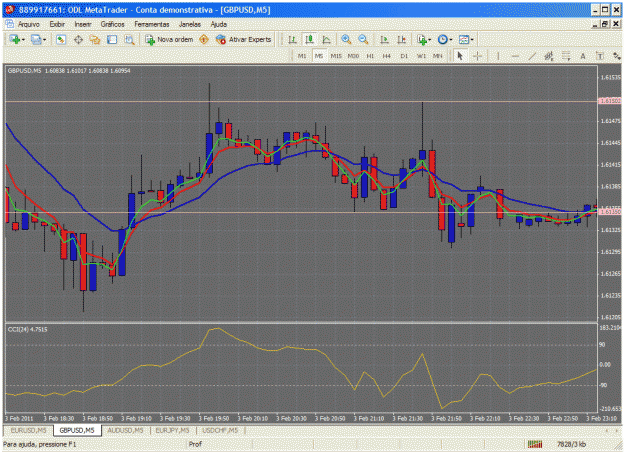Open the Exibir menu
Screen dimensions: 625x452
(57, 24)
